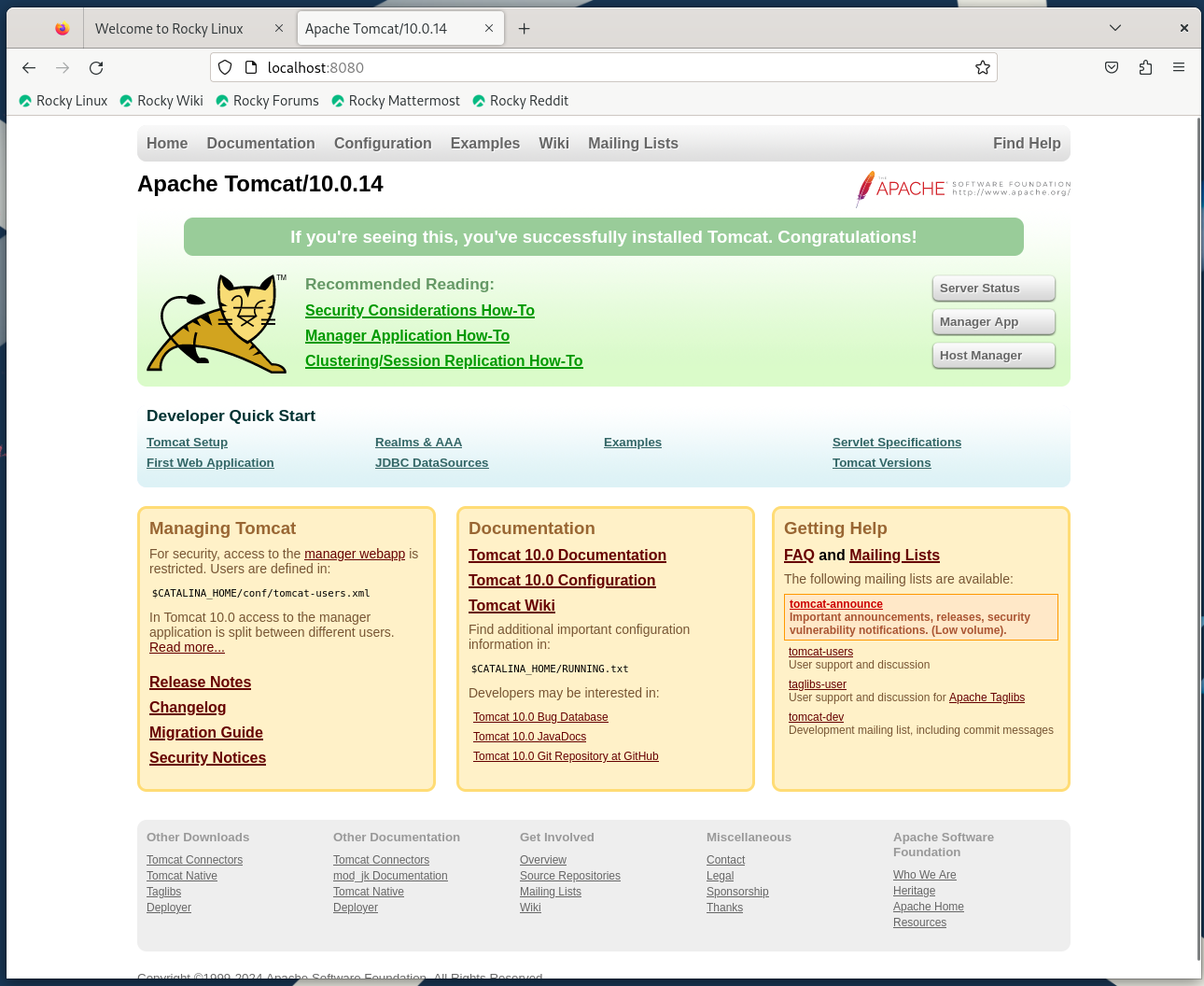Open Security Considerations How-To link
This screenshot has width=1204, height=986.
coord(420,310)
